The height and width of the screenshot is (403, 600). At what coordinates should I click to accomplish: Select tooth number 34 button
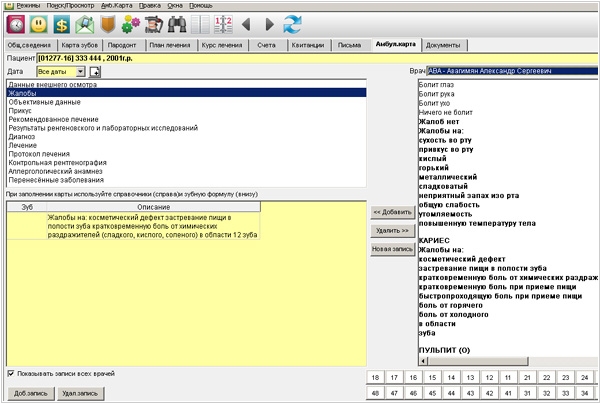click(x=584, y=393)
